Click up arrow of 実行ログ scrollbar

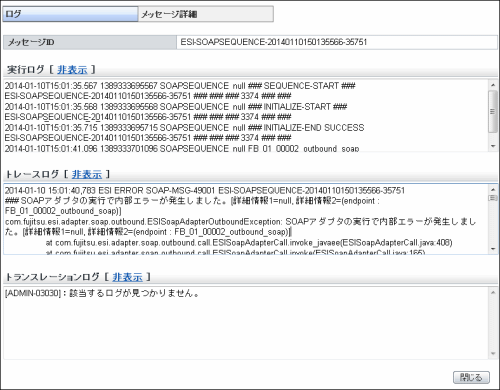pyautogui.click(x=493, y=85)
